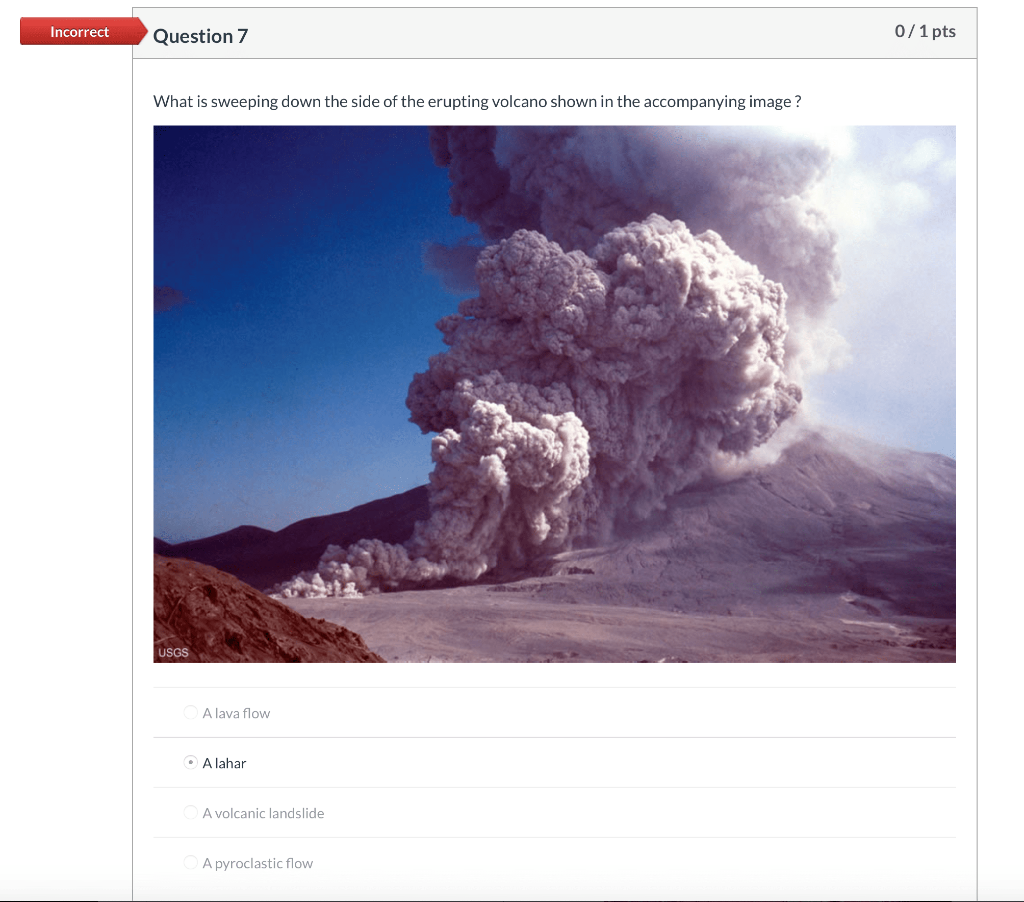Image resolution: width=1024 pixels, height=902 pixels.
Task: Click the 'A volcanic landslide' answer text
Action: pos(263,813)
